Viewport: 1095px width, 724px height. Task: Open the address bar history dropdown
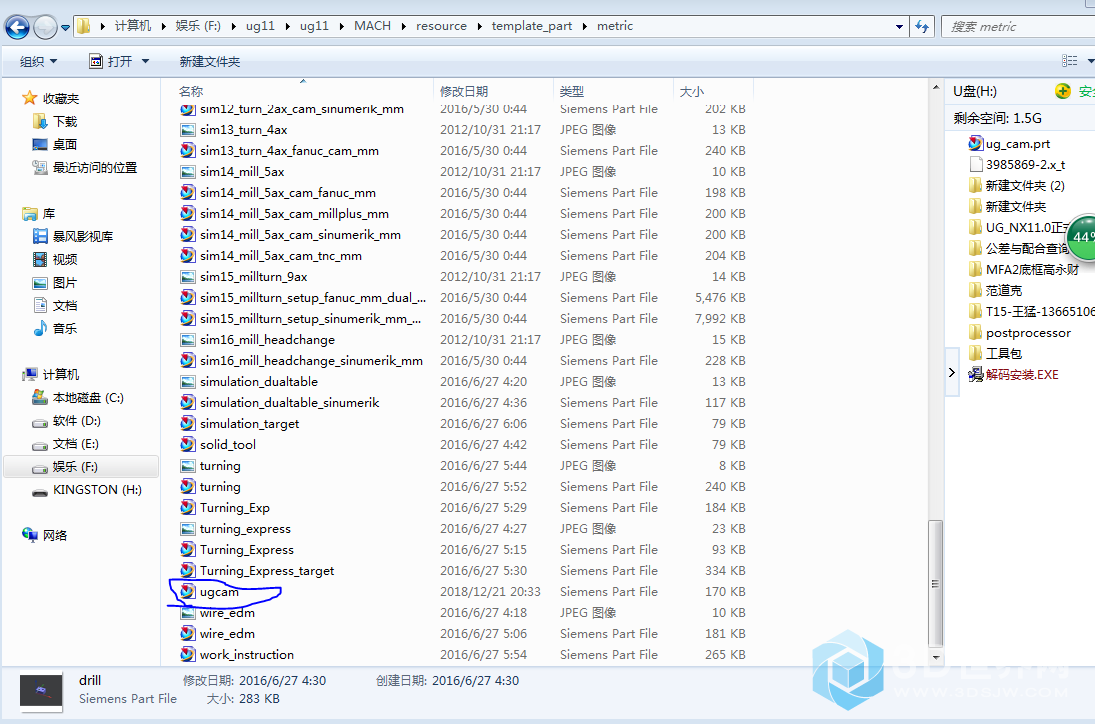[899, 27]
